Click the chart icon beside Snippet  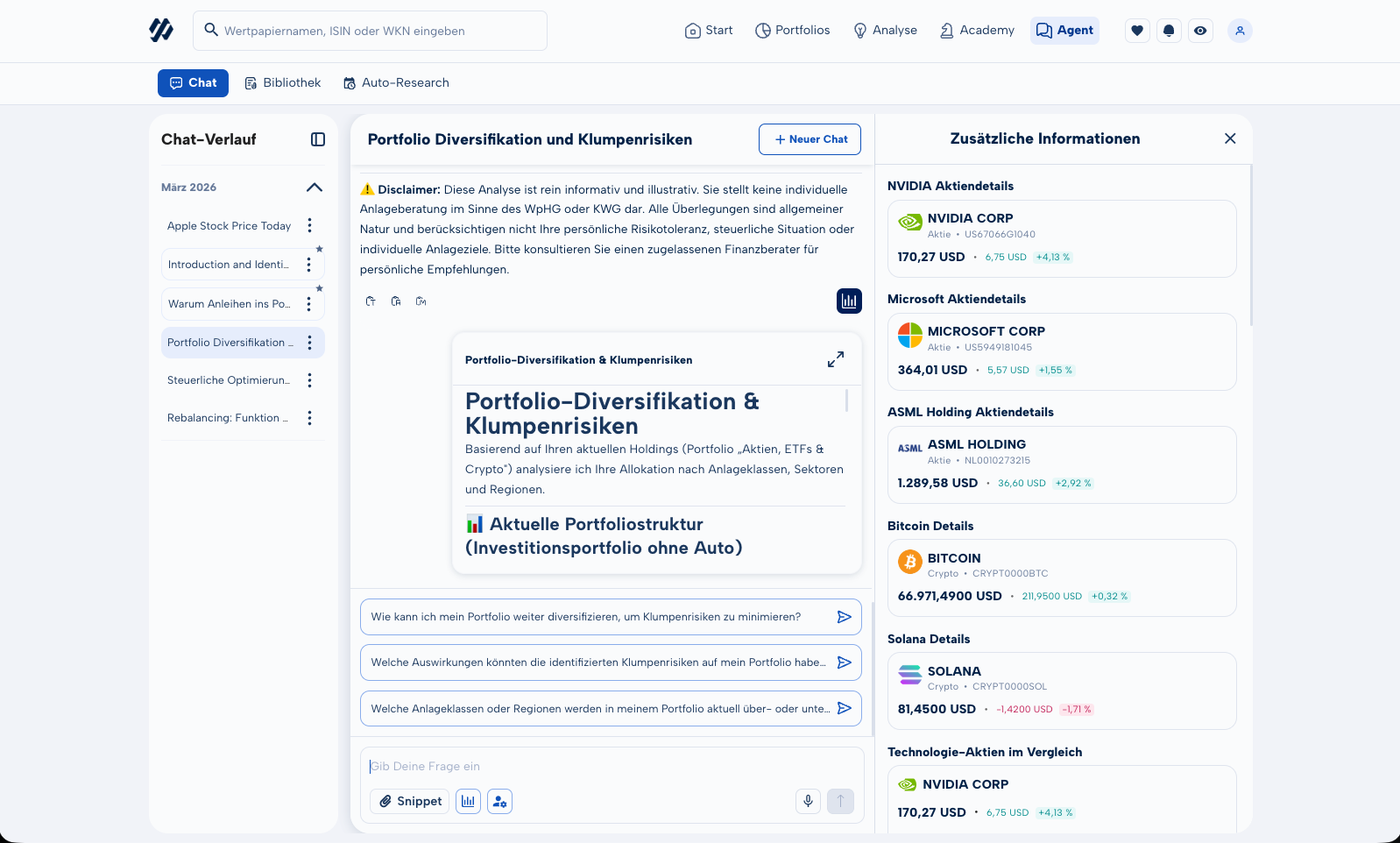[x=468, y=801]
